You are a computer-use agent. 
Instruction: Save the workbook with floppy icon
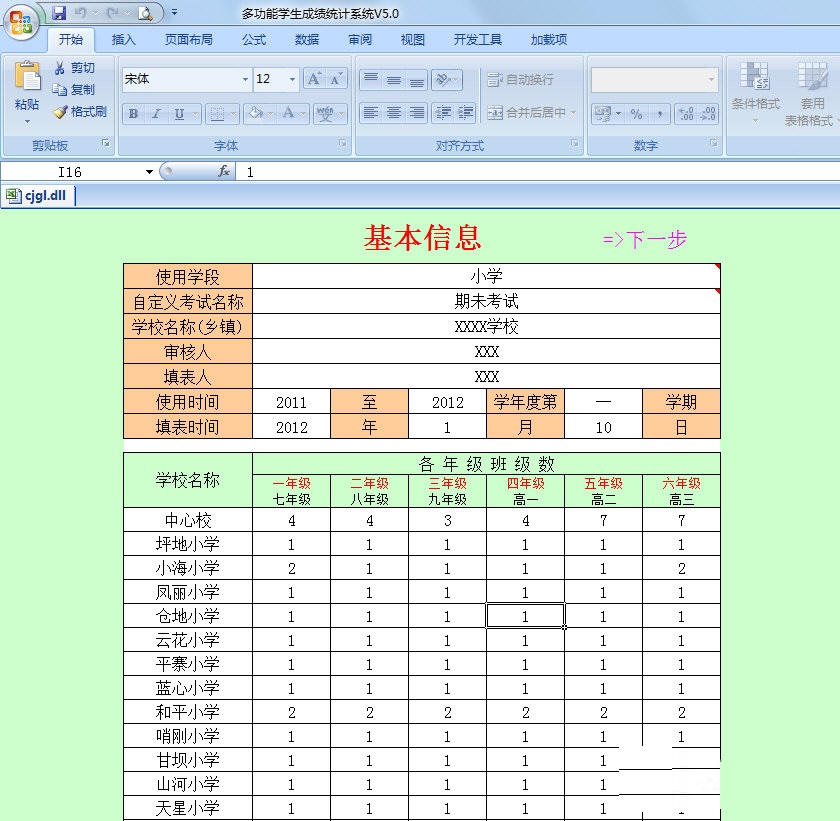coord(59,12)
